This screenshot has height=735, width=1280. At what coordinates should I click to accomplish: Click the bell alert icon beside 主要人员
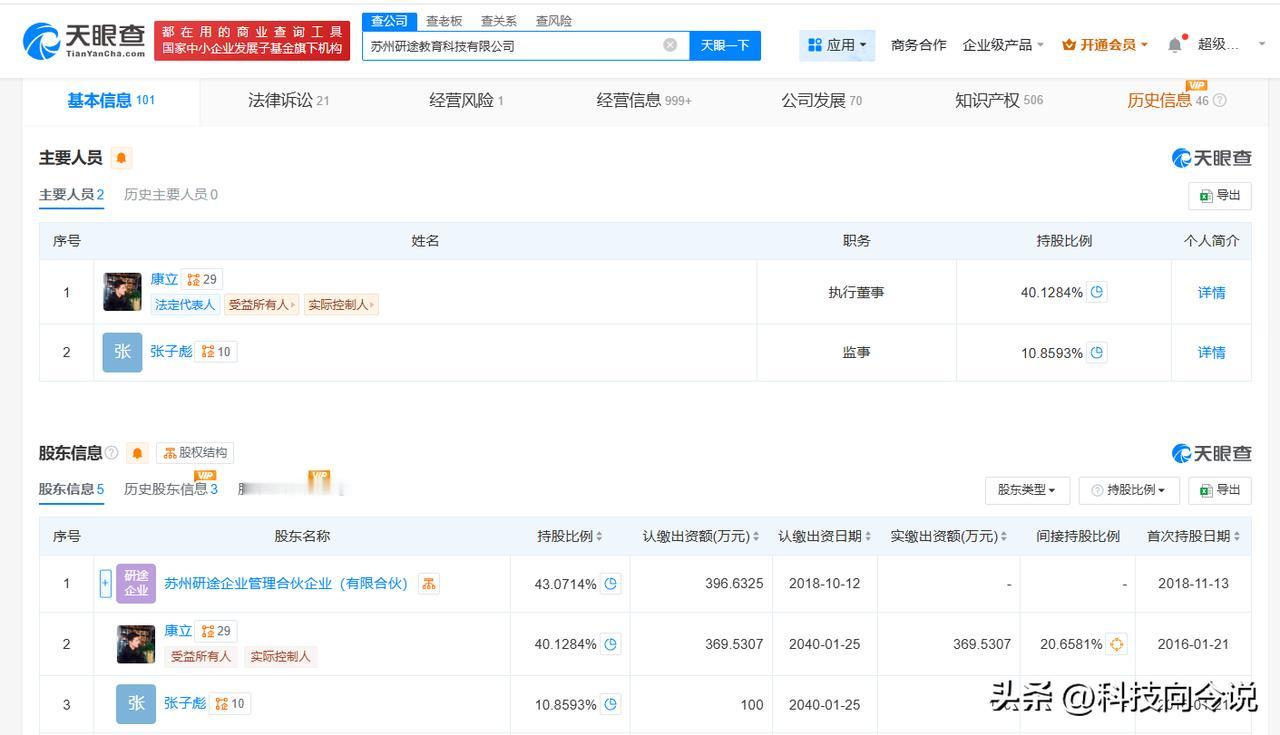click(x=121, y=158)
